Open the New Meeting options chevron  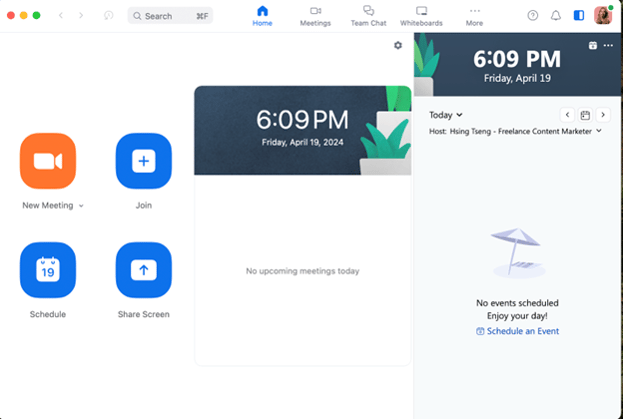(81, 206)
